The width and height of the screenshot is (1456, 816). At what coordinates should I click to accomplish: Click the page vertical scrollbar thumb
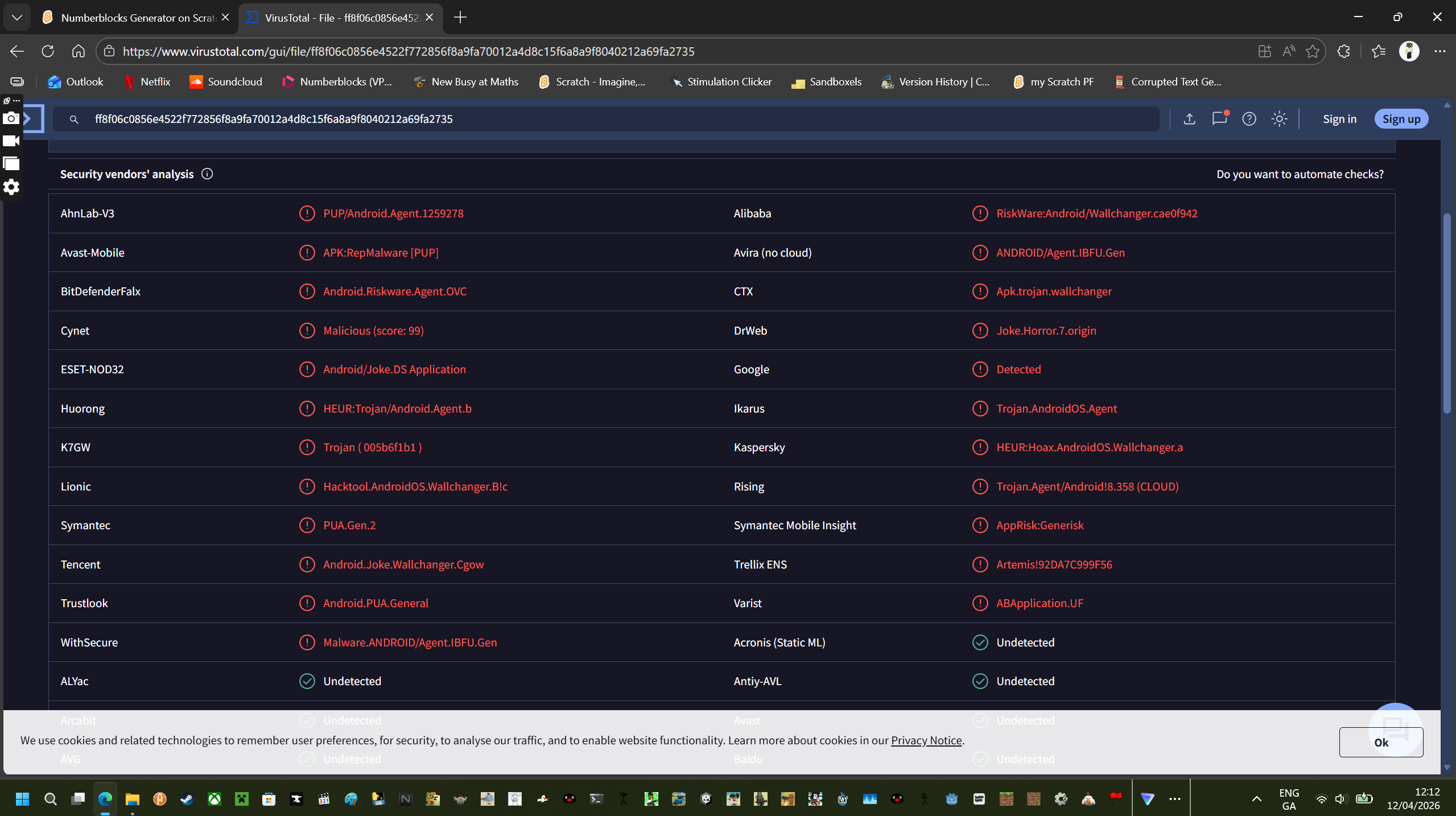(1446, 313)
